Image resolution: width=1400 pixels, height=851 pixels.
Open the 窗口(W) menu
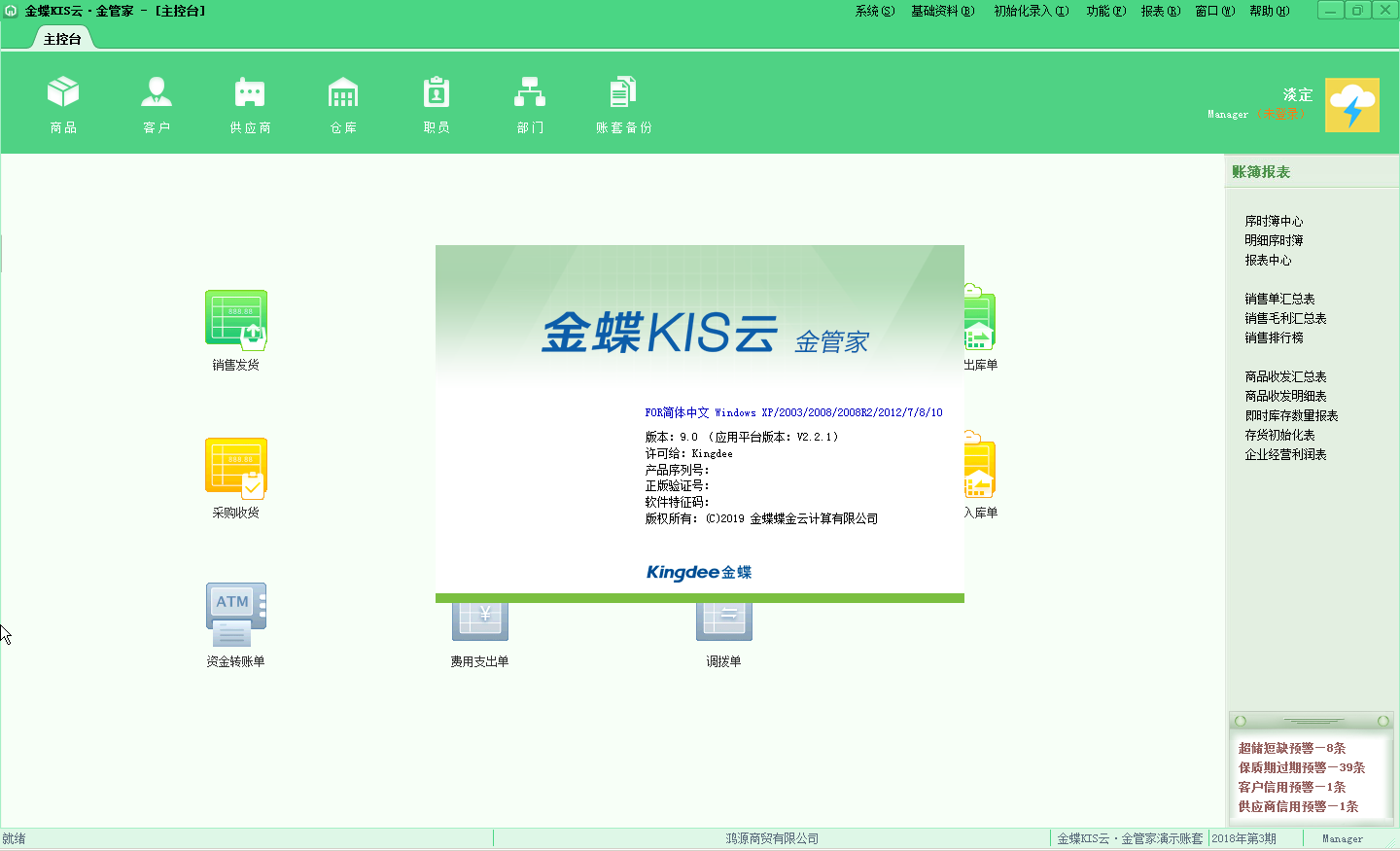pyautogui.click(x=1214, y=11)
